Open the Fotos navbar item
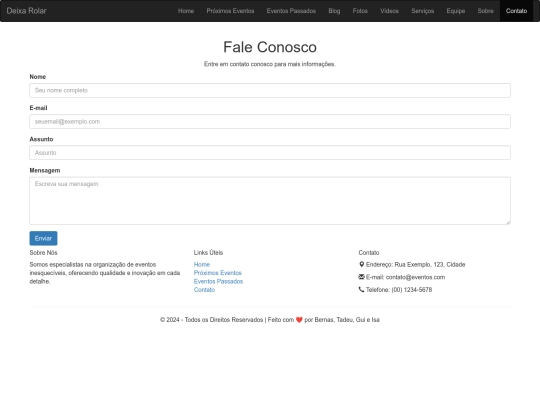This screenshot has height=405, width=540. (x=360, y=11)
